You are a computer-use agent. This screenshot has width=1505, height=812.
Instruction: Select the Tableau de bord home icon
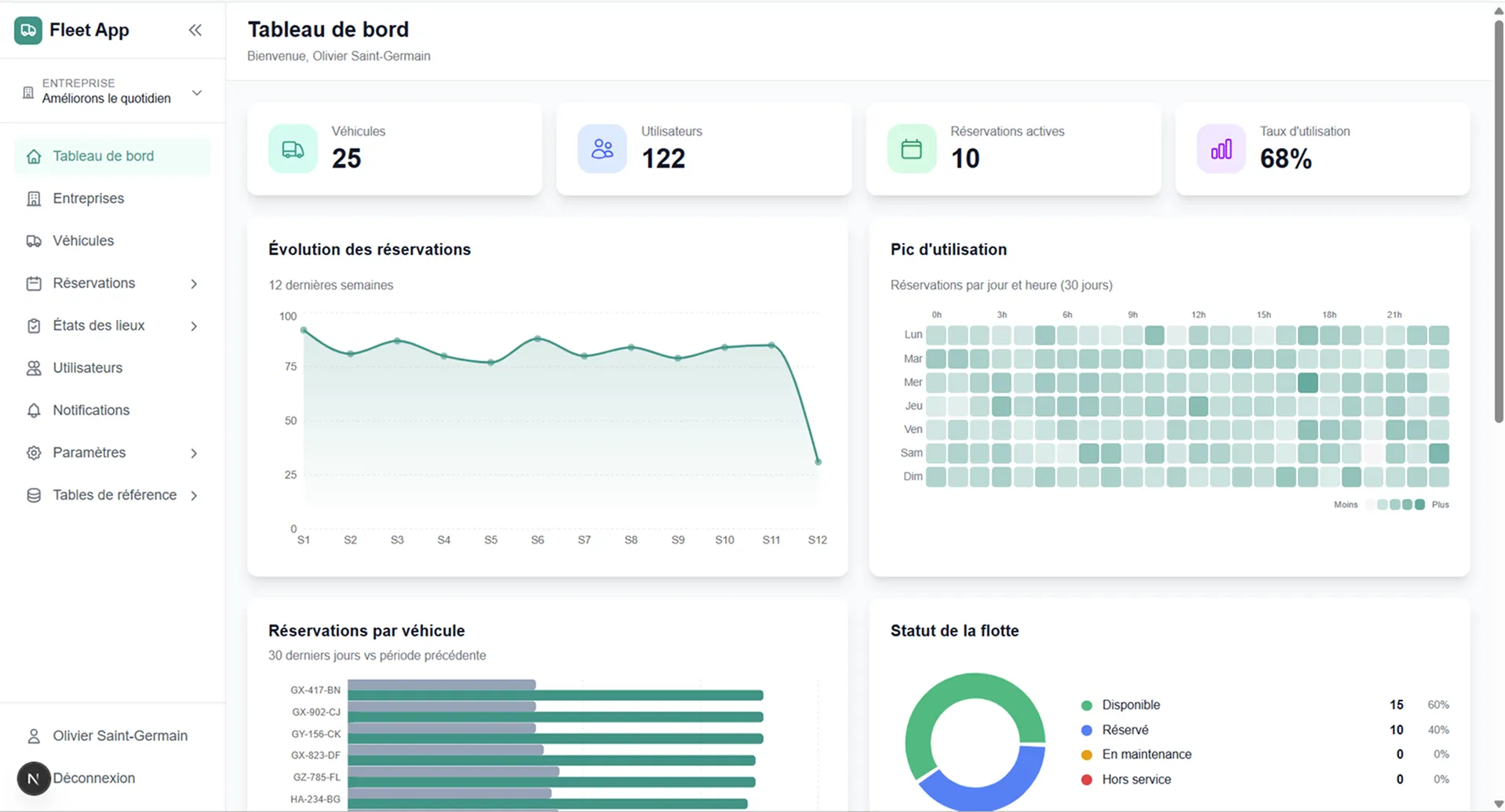(x=33, y=156)
